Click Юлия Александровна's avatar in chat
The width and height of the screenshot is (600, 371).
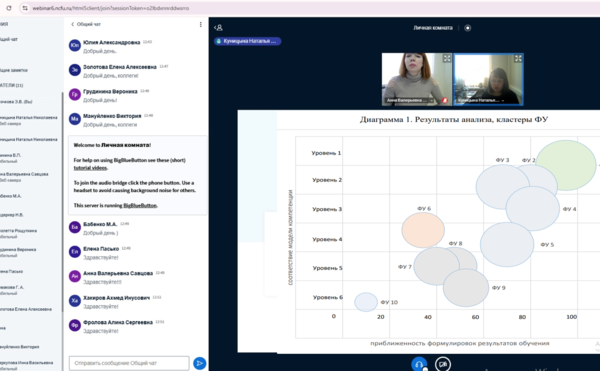point(75,46)
